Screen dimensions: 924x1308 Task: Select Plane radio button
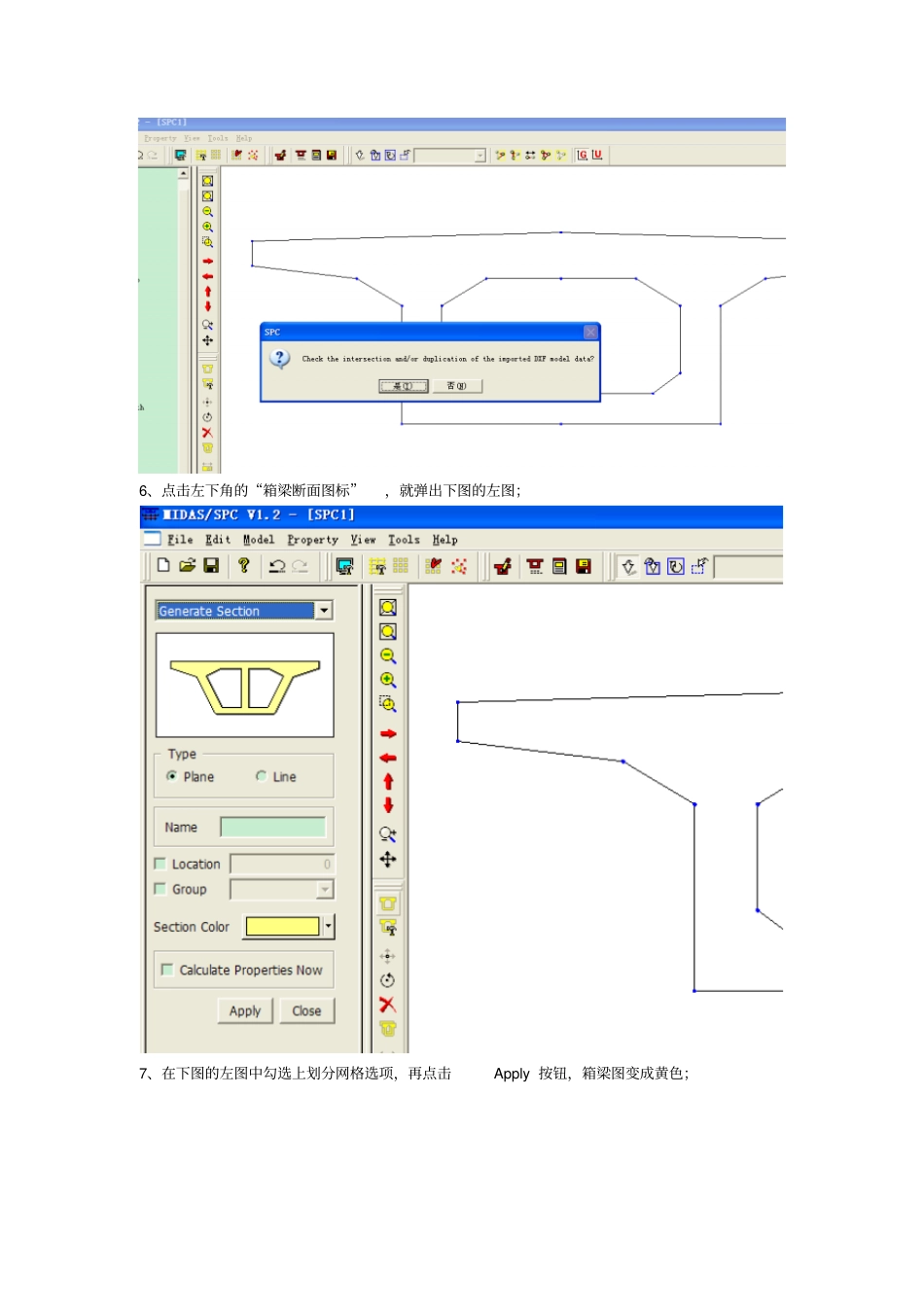(x=172, y=776)
